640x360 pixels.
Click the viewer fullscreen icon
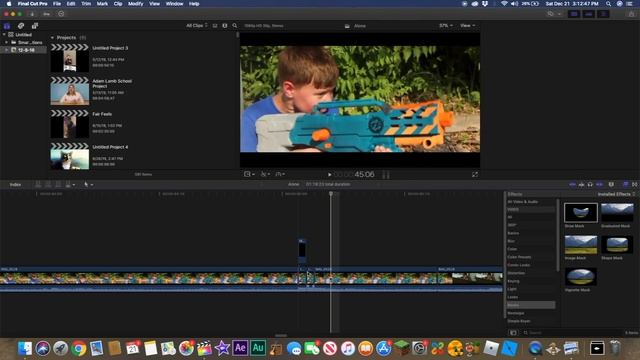(x=475, y=174)
